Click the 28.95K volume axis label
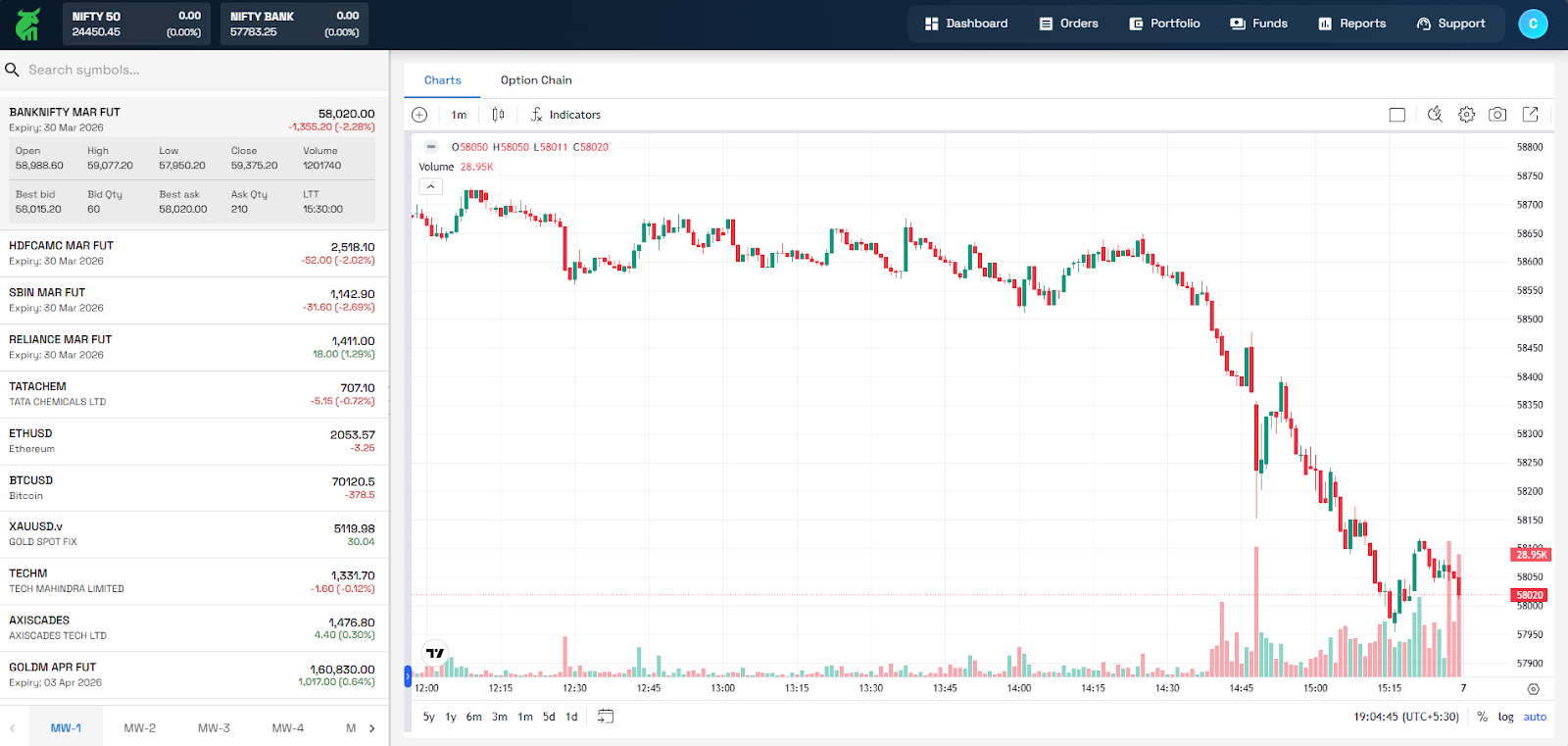 [1531, 555]
